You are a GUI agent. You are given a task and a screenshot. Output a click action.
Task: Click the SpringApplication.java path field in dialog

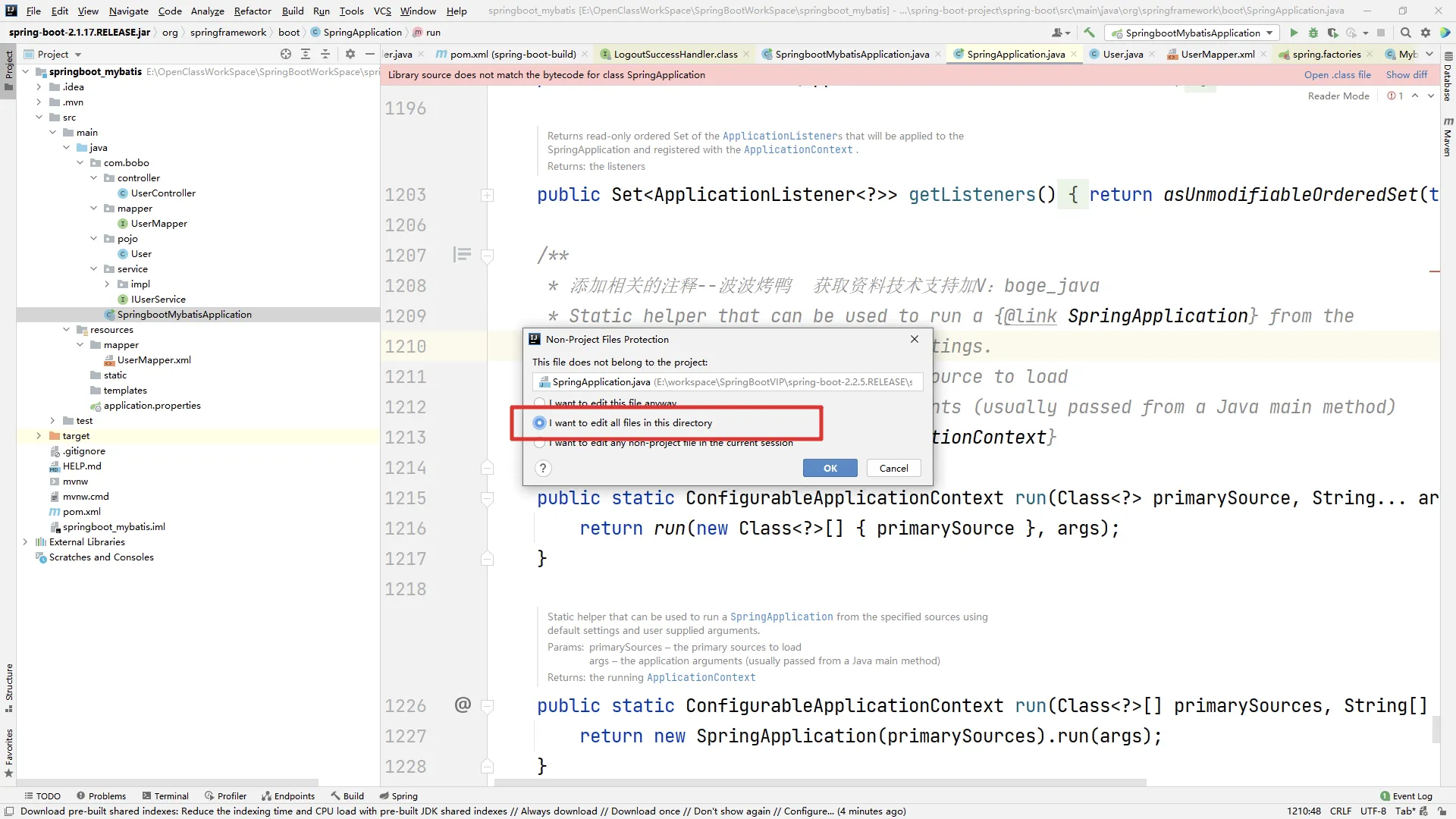pos(727,381)
